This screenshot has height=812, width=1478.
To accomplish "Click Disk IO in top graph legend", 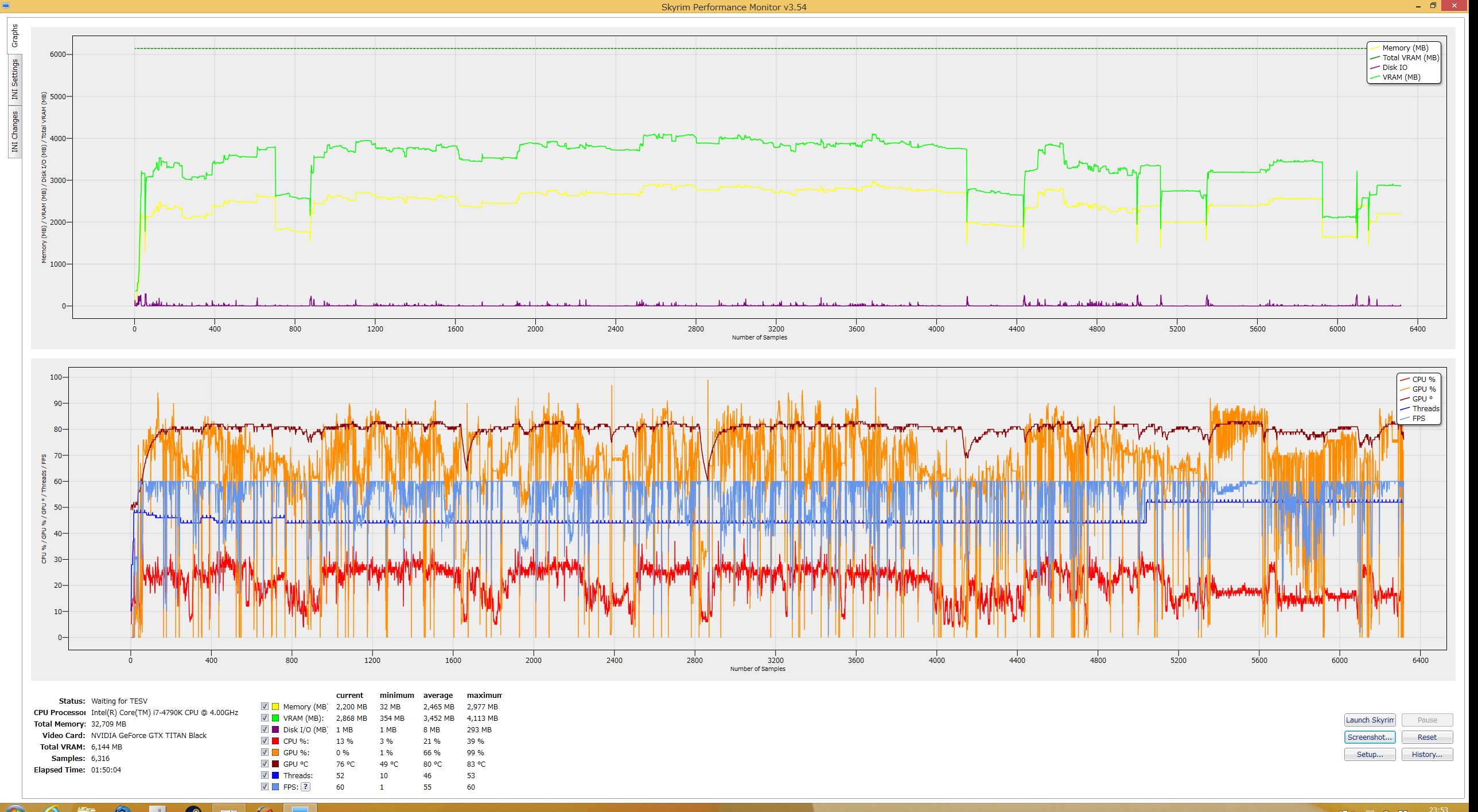I will click(1394, 68).
